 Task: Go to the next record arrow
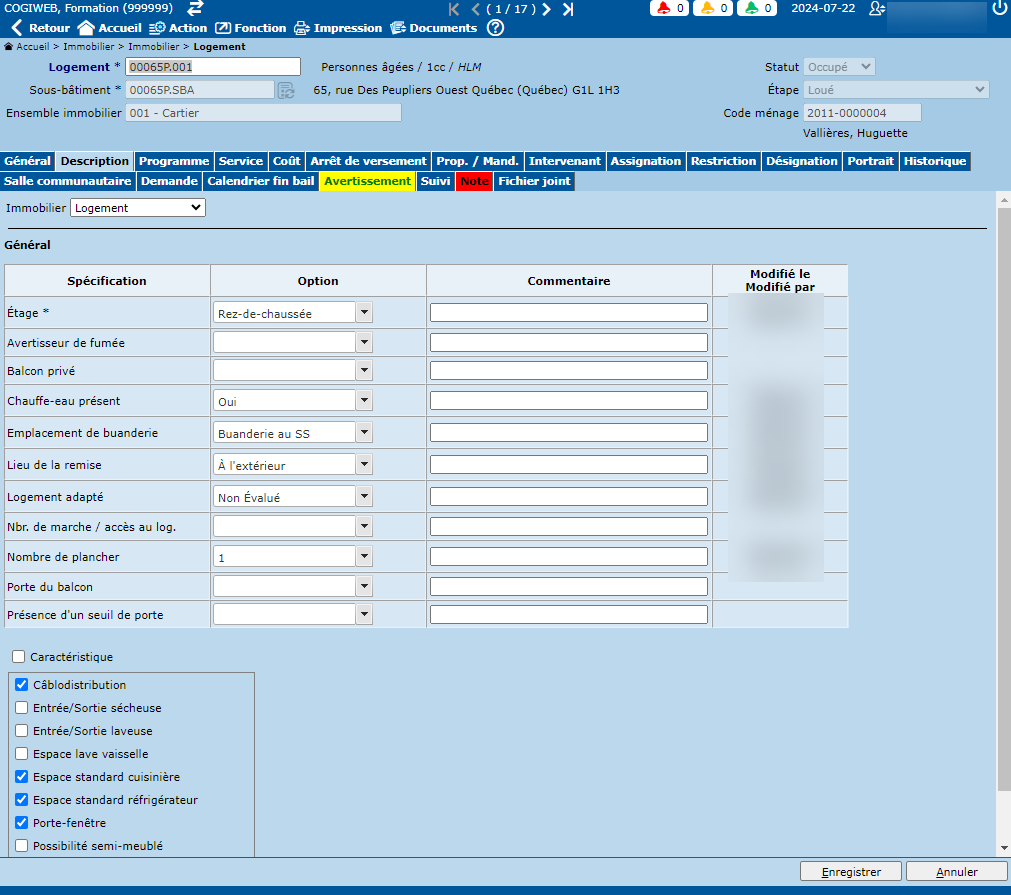pyautogui.click(x=547, y=9)
